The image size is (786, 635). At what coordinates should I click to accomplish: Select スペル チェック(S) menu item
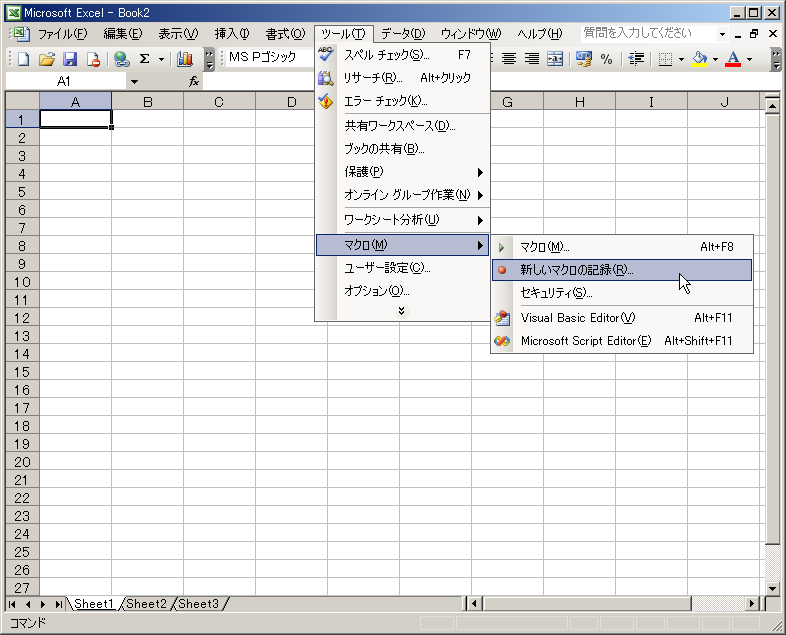tap(403, 55)
